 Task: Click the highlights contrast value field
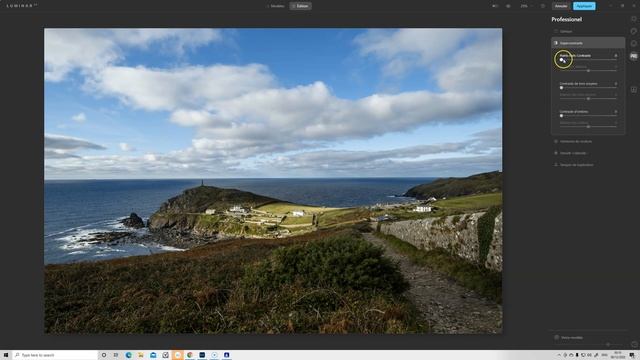(x=616, y=56)
